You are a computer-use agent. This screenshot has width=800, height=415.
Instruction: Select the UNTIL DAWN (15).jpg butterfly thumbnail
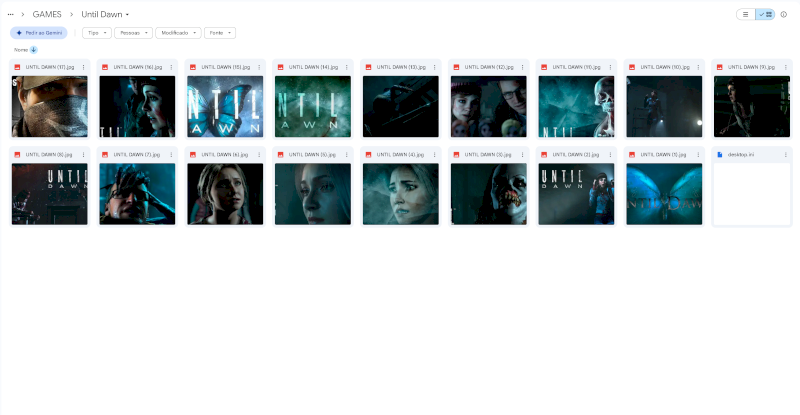225,106
